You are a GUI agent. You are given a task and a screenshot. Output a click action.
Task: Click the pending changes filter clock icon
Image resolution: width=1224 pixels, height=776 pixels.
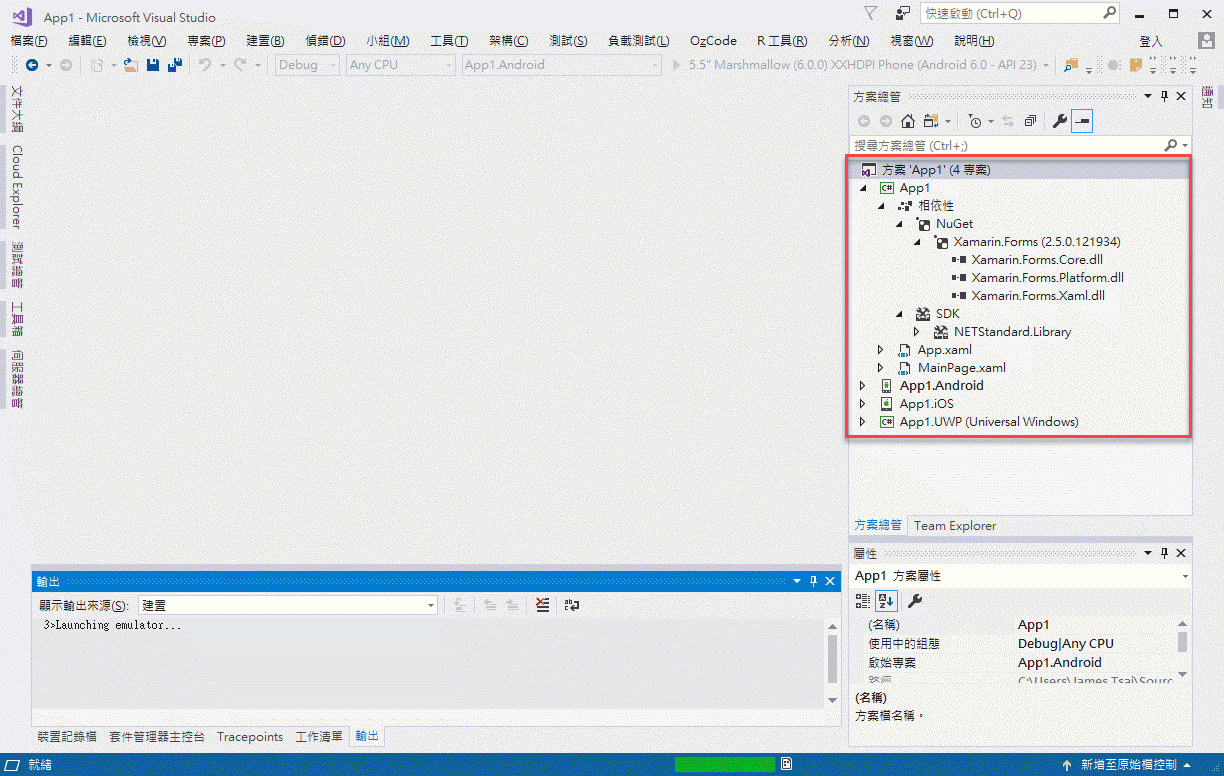(975, 121)
